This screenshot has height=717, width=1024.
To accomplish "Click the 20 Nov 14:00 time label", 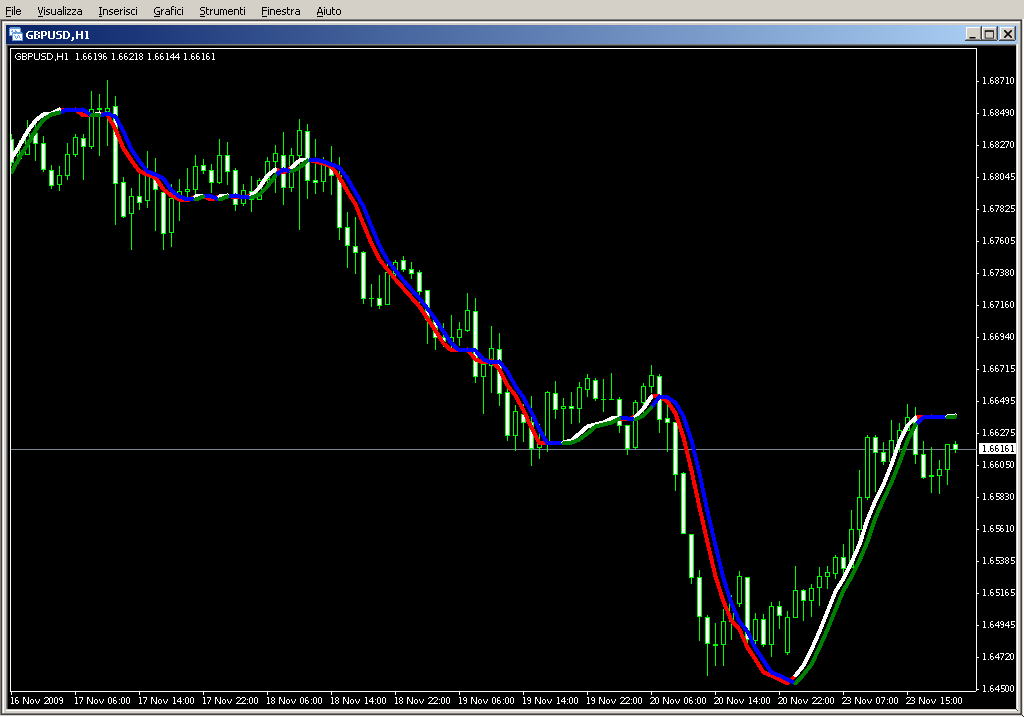I will 742,701.
